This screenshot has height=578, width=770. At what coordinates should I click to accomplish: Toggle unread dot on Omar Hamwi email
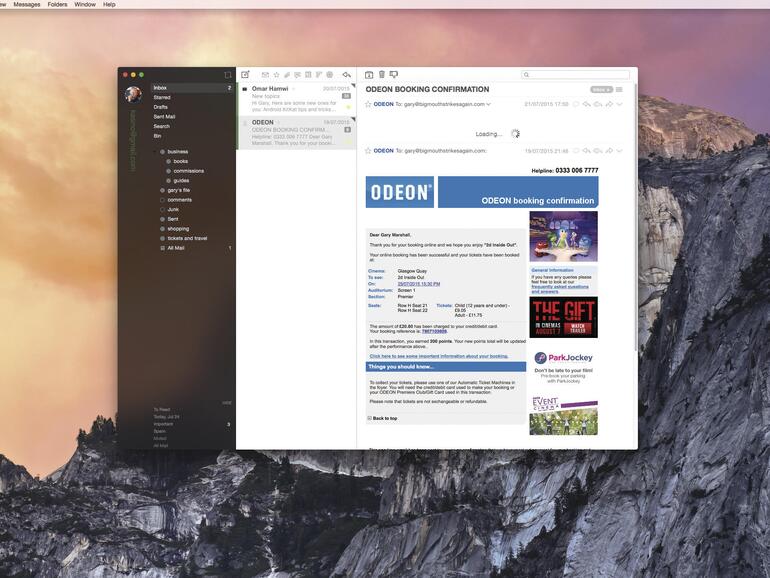[x=245, y=89]
